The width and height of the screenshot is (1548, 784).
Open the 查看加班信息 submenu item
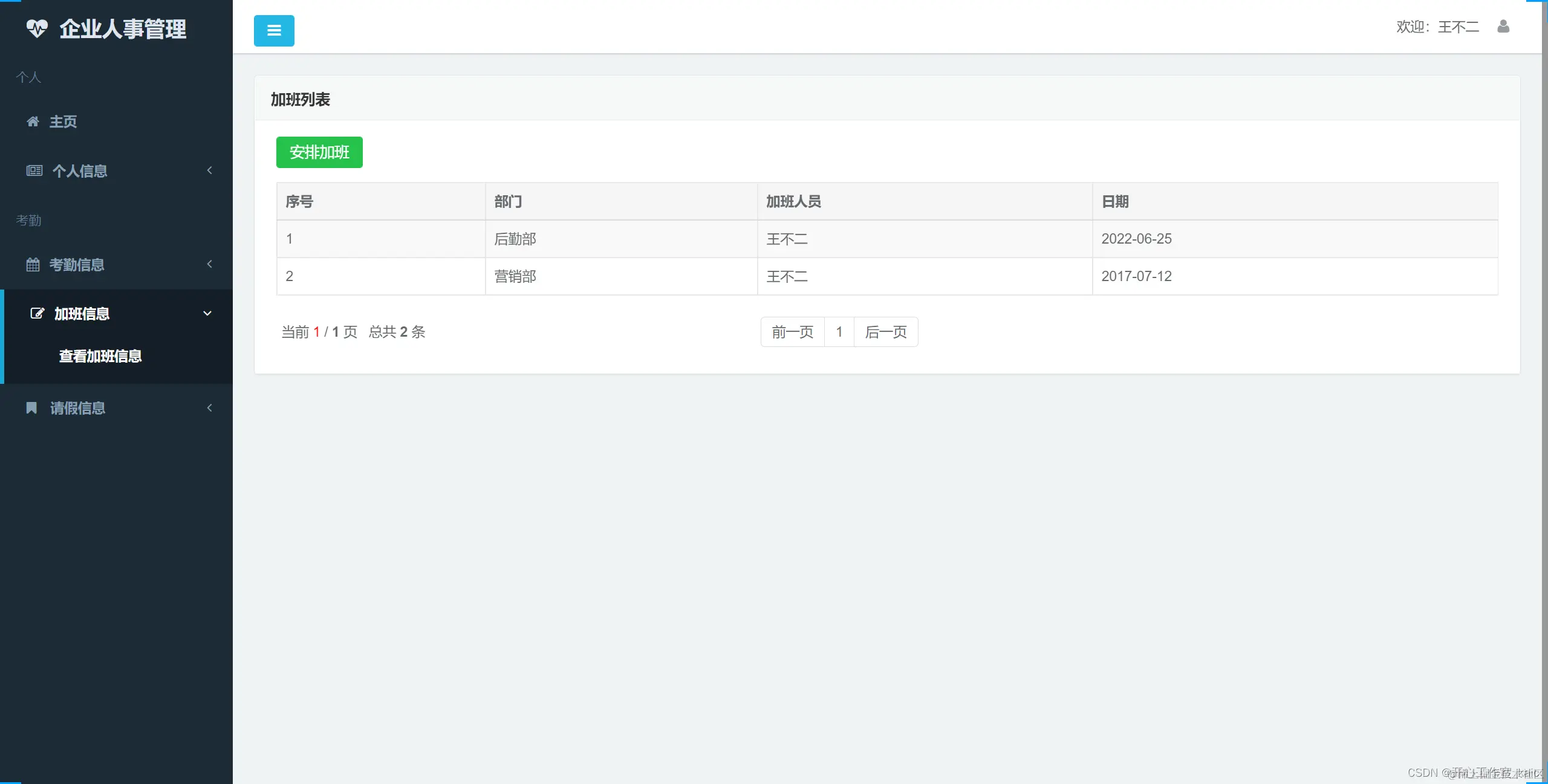100,356
